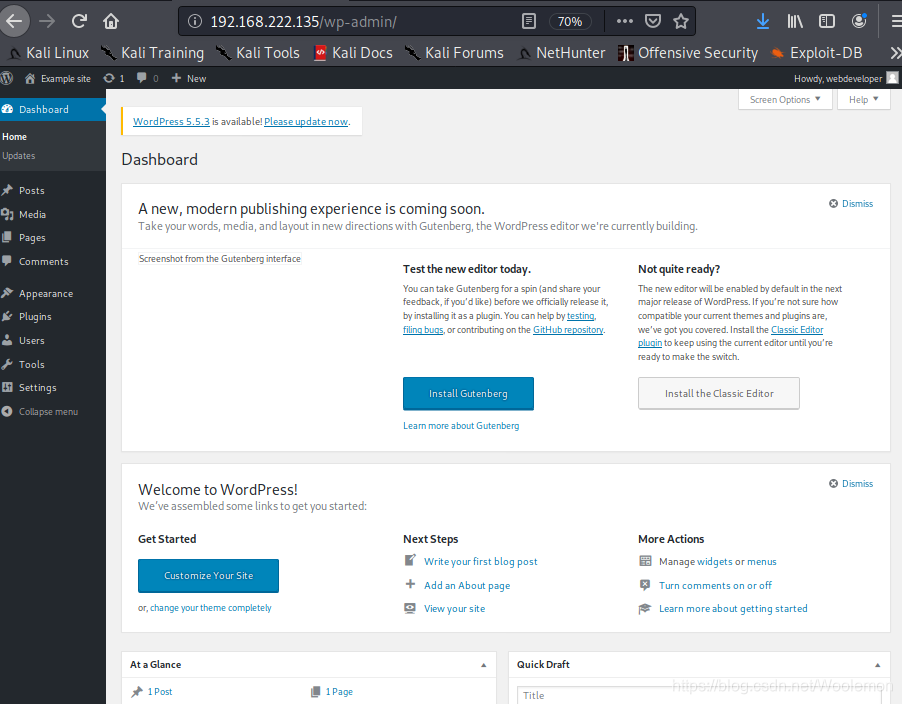The height and width of the screenshot is (704, 902).
Task: Click the browser address bar URL
Action: click(x=303, y=22)
